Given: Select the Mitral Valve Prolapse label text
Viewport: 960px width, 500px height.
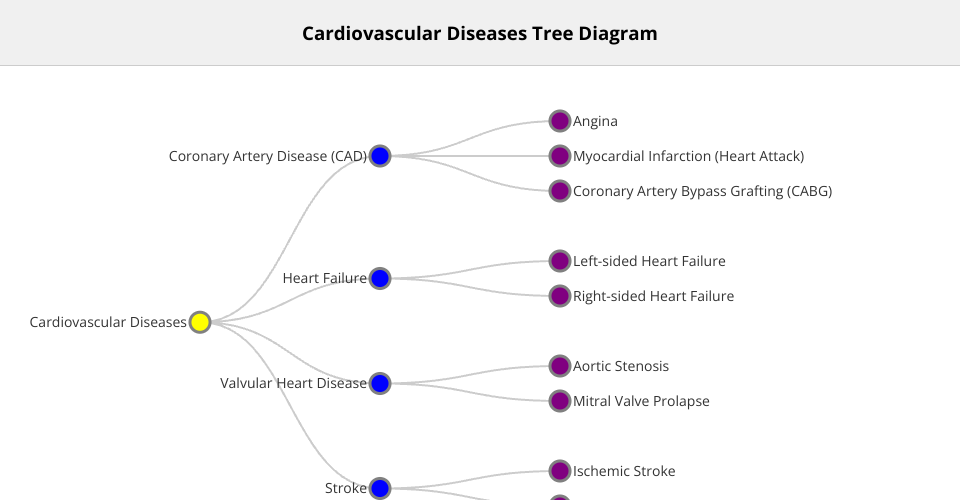Looking at the screenshot, I should (x=641, y=401).
